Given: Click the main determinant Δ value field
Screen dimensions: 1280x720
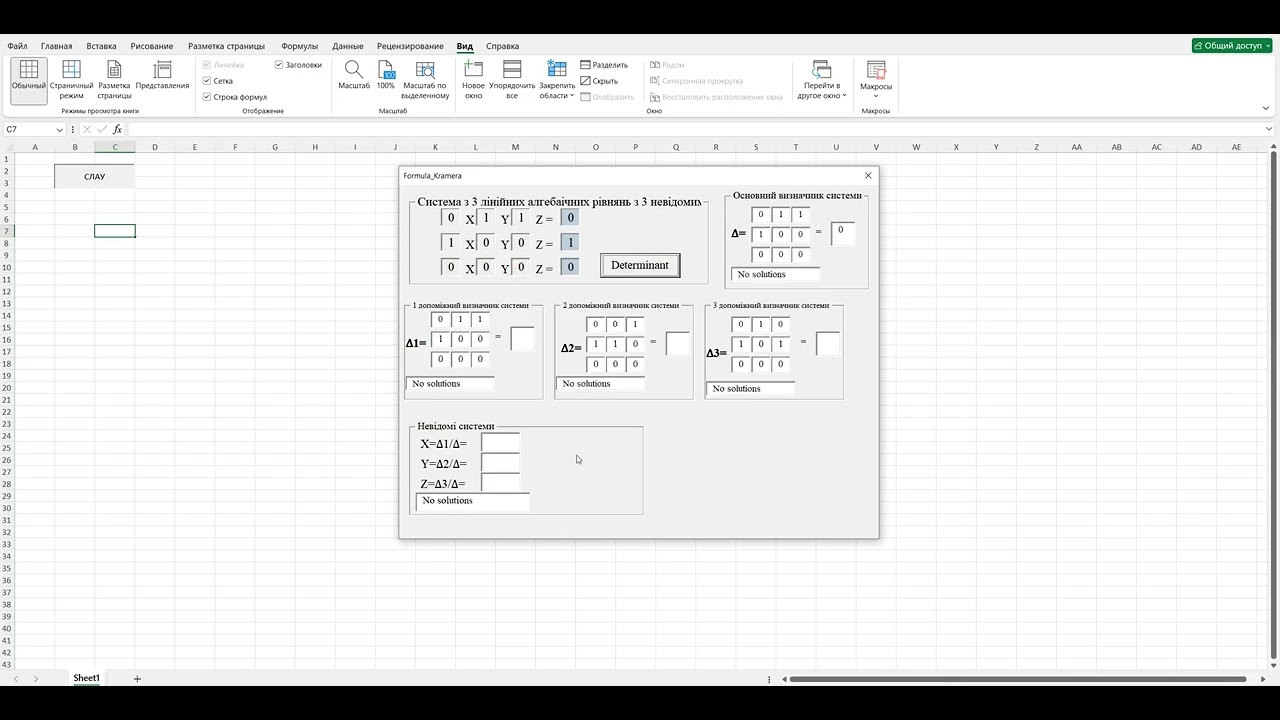Looking at the screenshot, I should click(x=843, y=233).
